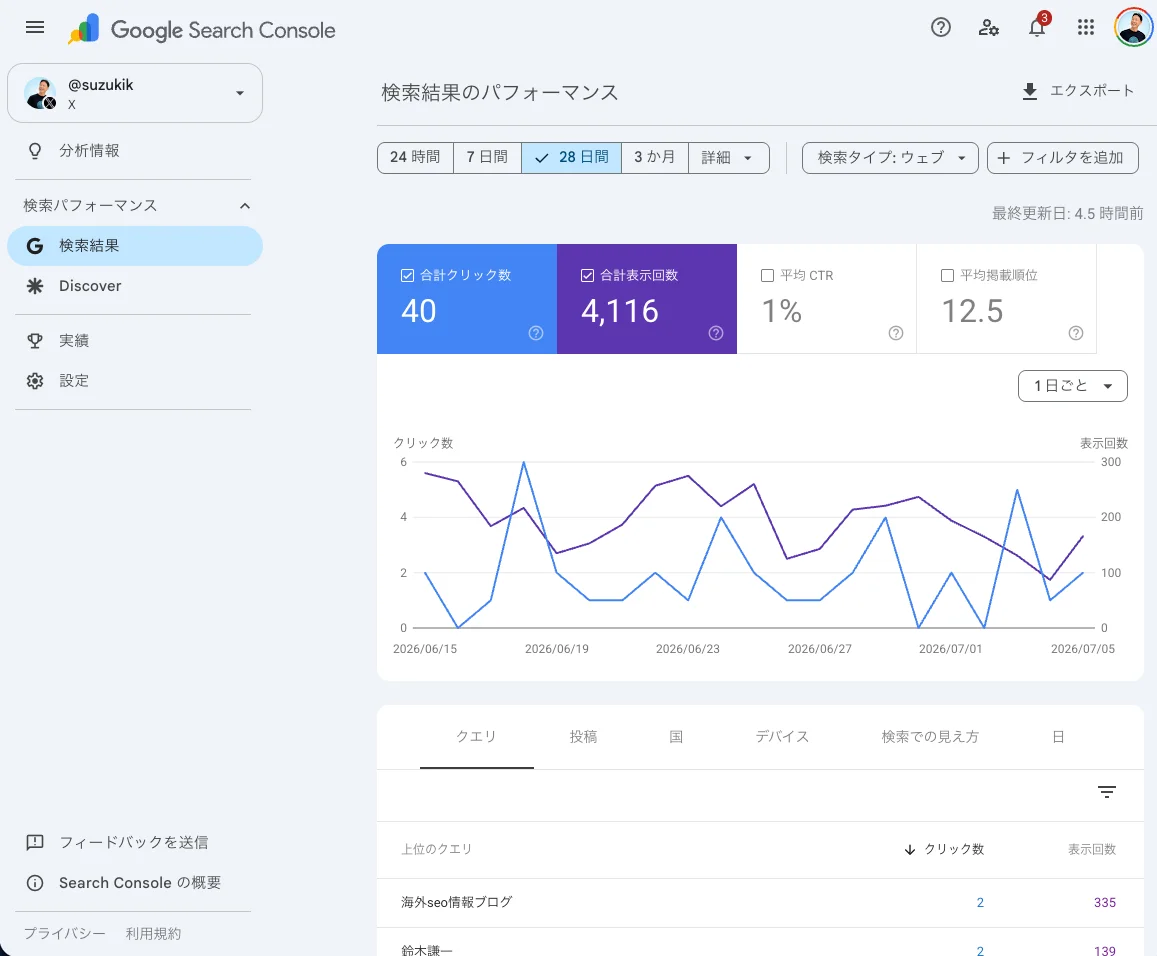
Task: Open 設定 in the sidebar
Action: 74,381
